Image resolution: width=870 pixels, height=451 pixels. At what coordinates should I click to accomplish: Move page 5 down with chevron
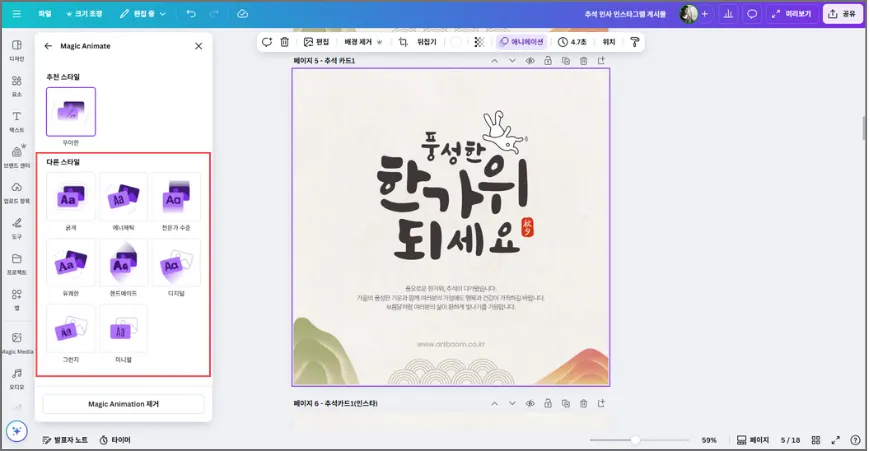pyautogui.click(x=512, y=61)
